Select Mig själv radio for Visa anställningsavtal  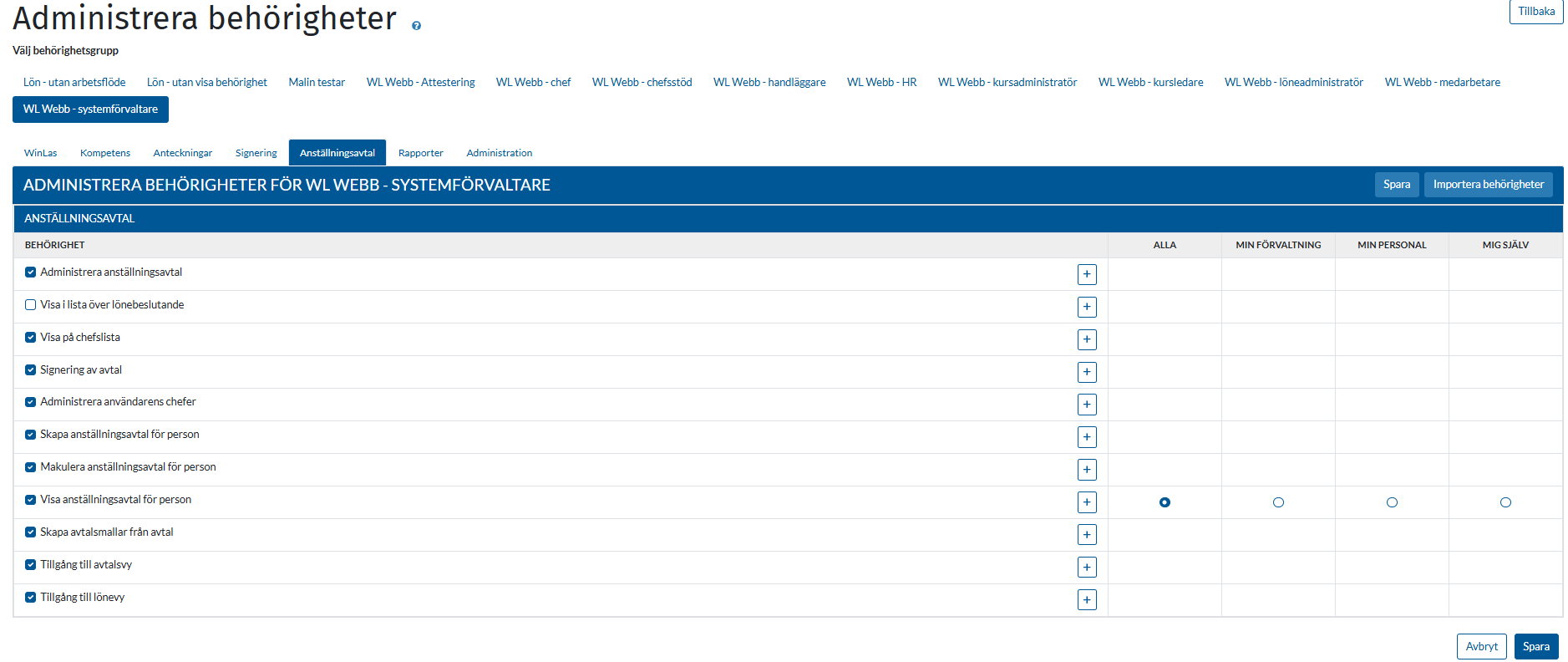coord(1505,502)
